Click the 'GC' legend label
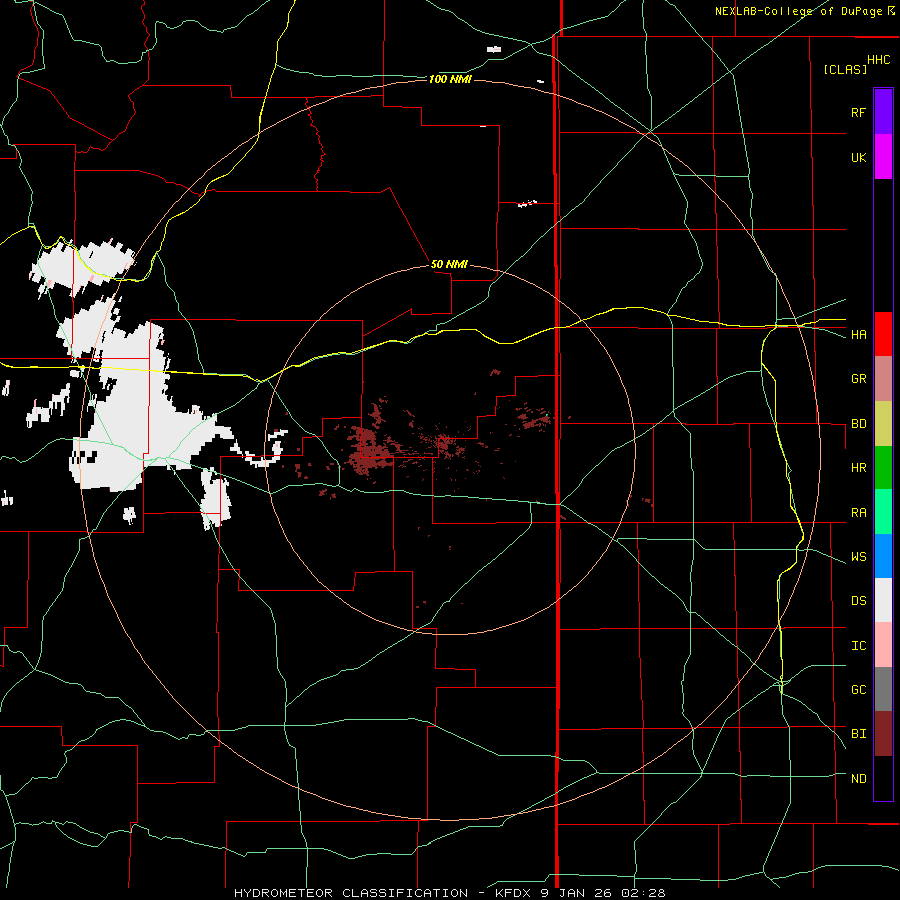 [x=859, y=689]
